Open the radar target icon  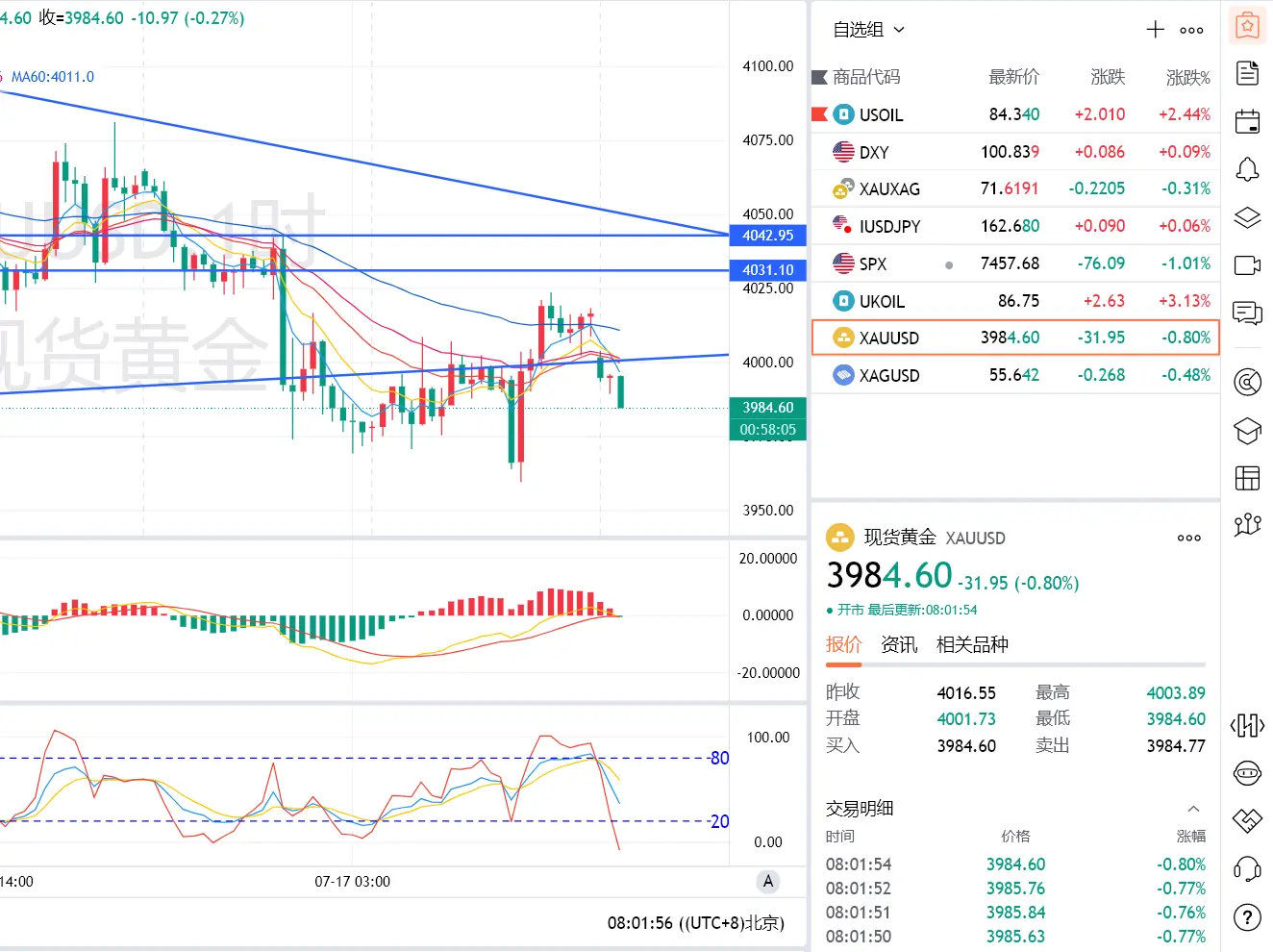[x=1247, y=382]
